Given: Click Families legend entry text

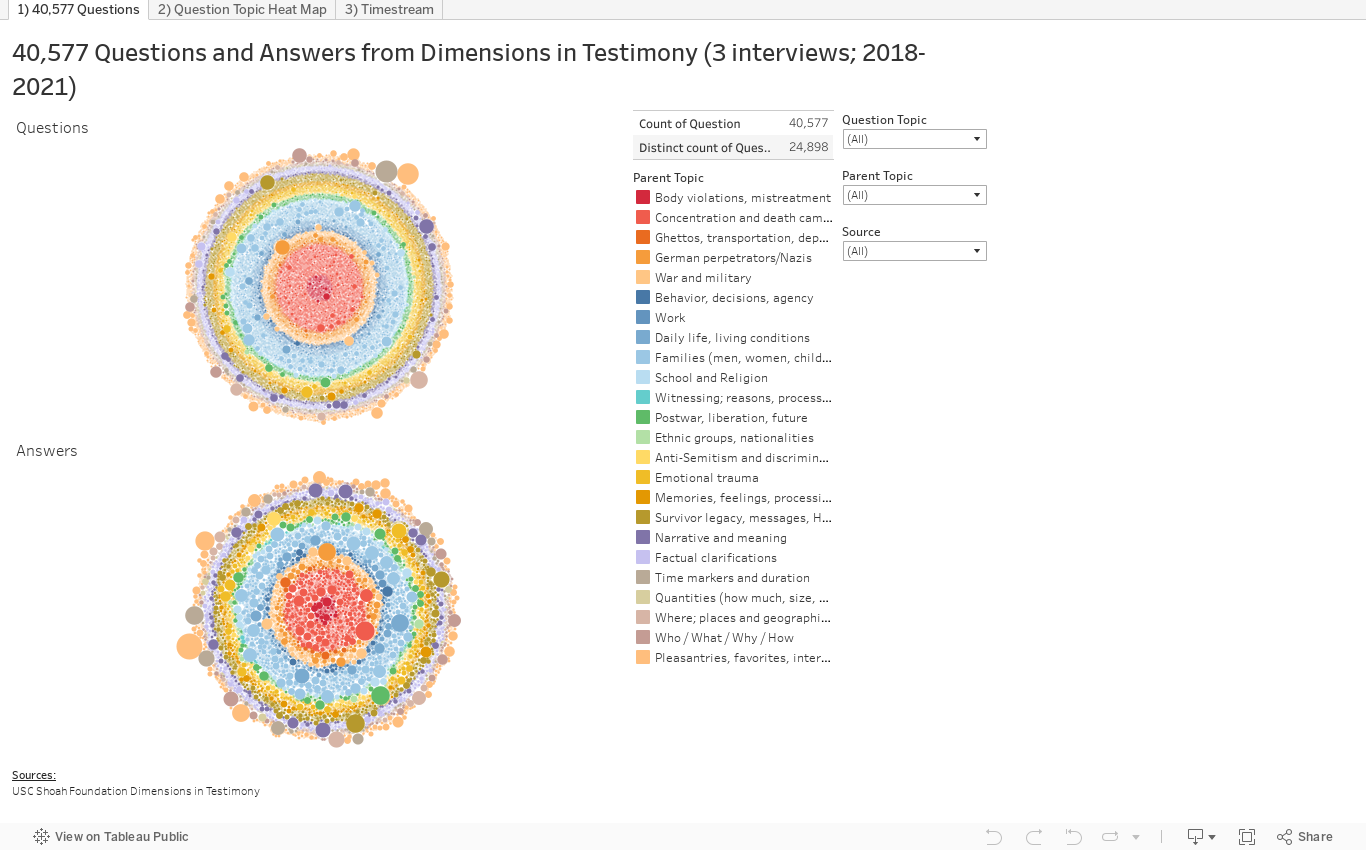Looking at the screenshot, I should point(743,358).
